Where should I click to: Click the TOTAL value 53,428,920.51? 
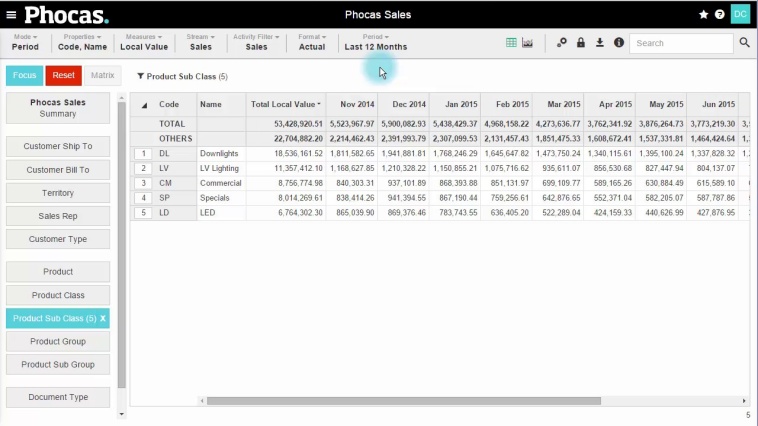pos(298,124)
